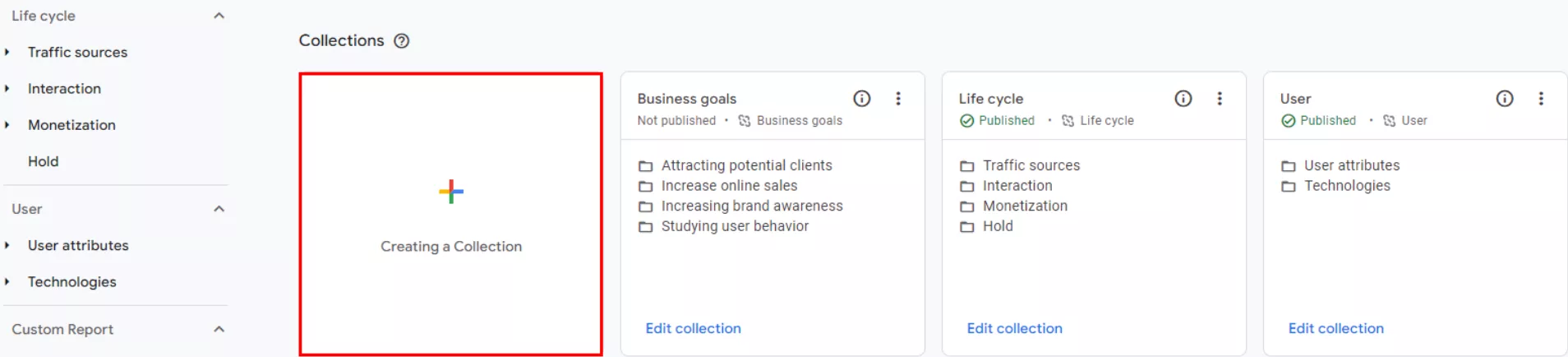Open Interaction in the sidebar
This screenshot has width=1568, height=357.
pyautogui.click(x=64, y=88)
